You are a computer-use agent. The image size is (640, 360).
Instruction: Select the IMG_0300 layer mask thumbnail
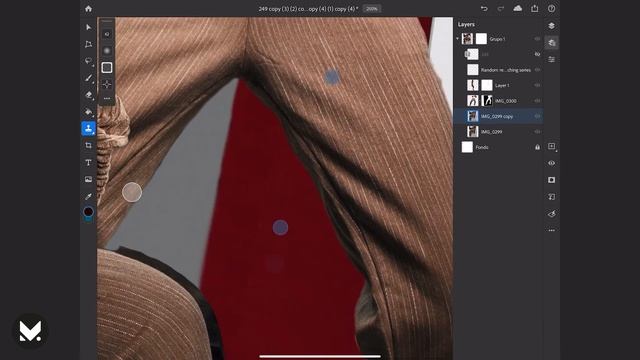487,101
